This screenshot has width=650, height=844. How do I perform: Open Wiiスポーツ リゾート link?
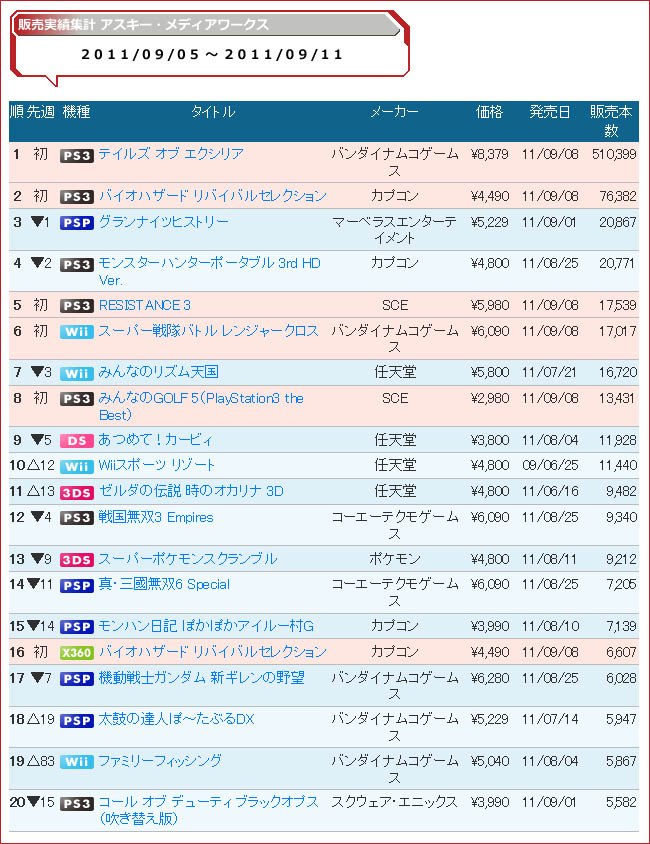coord(157,465)
